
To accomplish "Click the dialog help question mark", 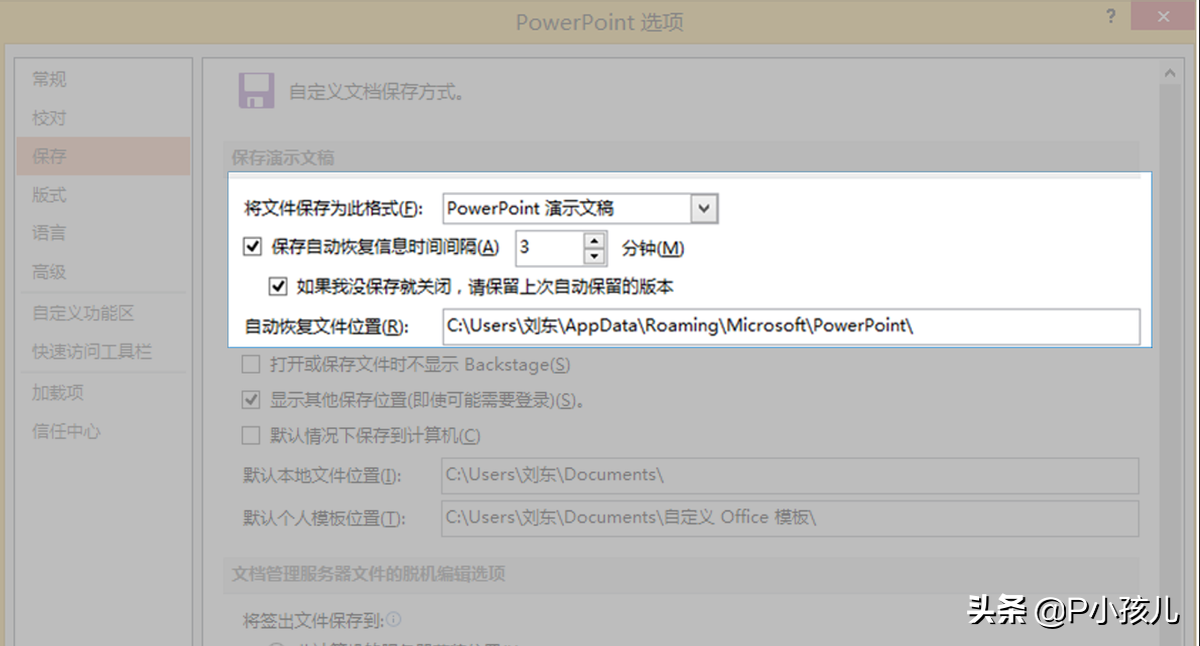I will point(1112,18).
